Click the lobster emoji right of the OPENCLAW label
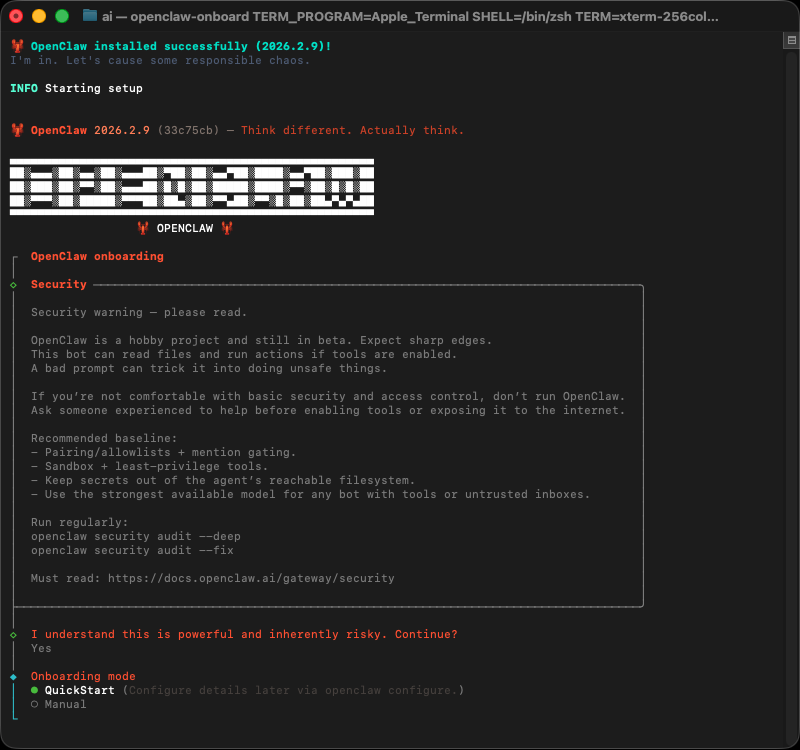The width and height of the screenshot is (800, 750). click(x=227, y=228)
